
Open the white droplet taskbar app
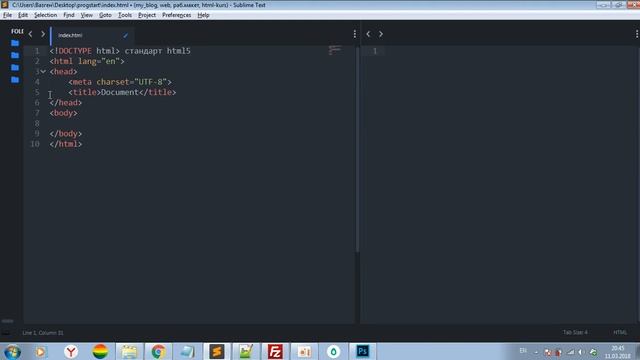click(333, 351)
